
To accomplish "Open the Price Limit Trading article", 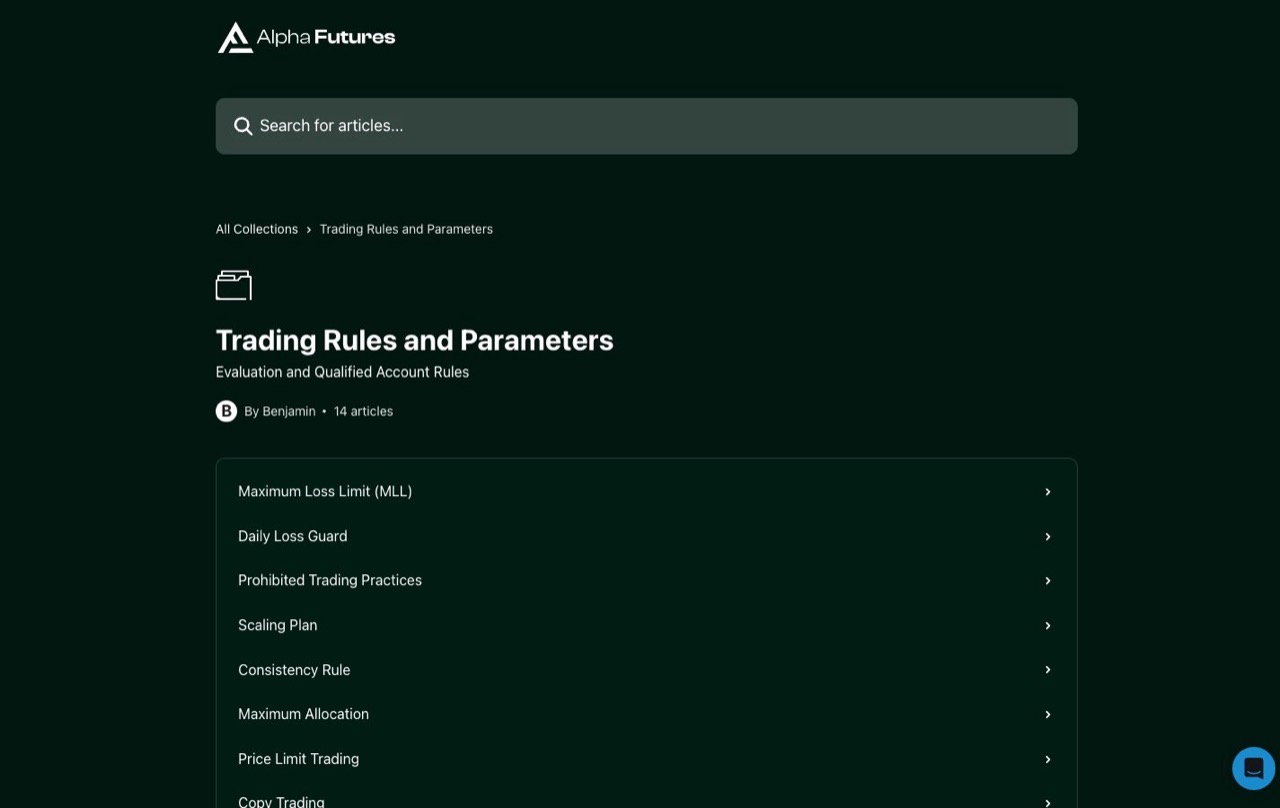I will (x=646, y=759).
